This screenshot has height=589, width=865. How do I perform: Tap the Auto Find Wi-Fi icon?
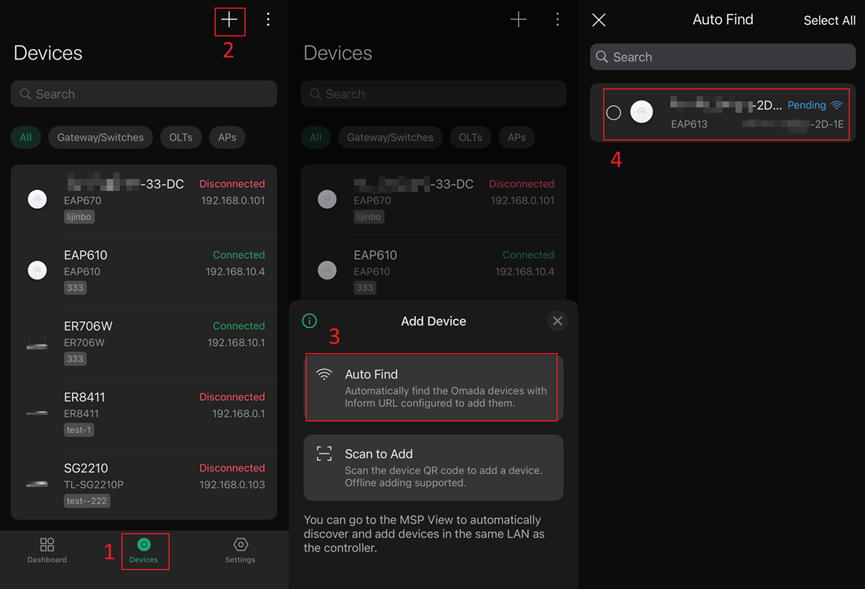coord(324,373)
